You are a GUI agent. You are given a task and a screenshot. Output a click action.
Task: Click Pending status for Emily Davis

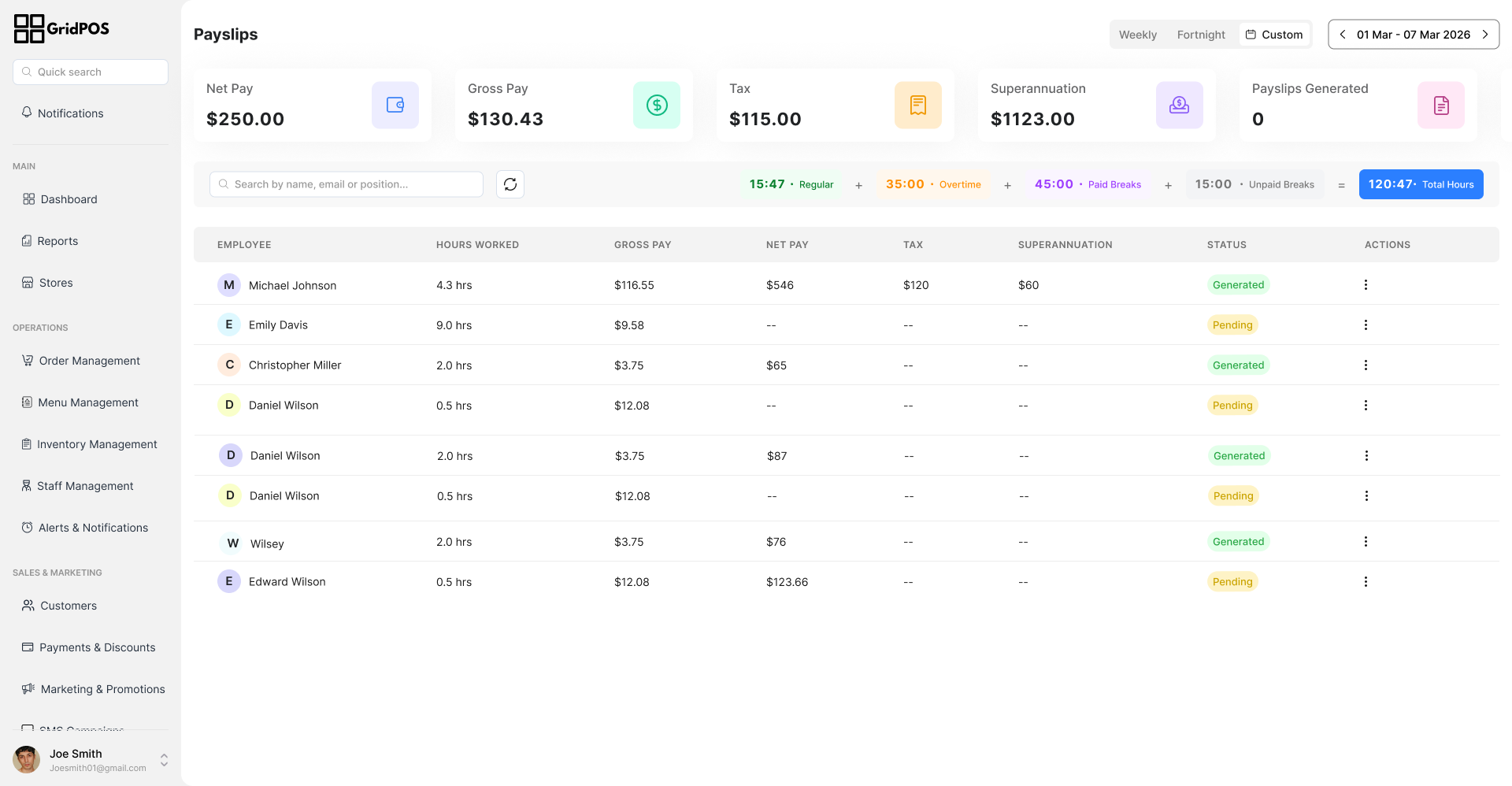(1232, 325)
